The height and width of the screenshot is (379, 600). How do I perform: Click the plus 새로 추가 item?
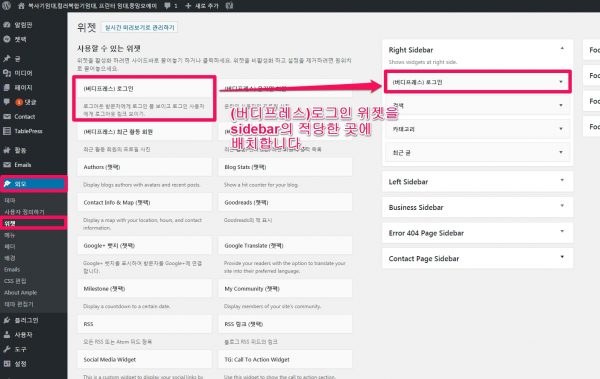(x=202, y=6)
